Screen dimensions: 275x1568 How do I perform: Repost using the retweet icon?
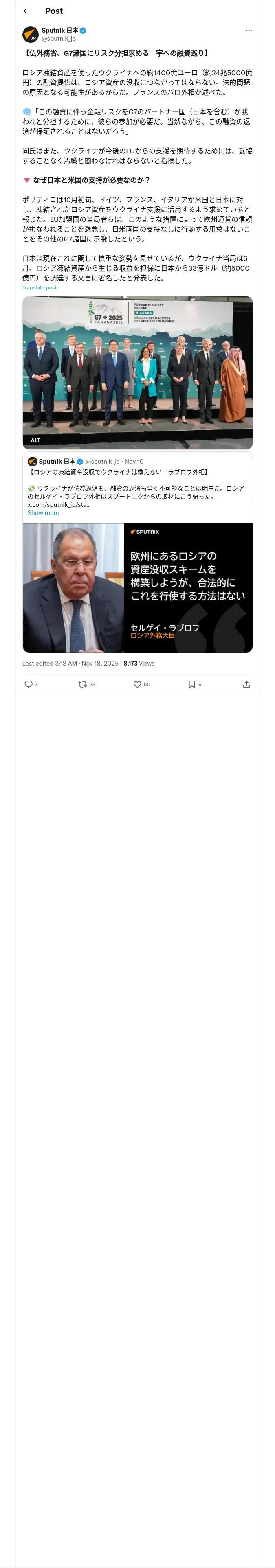(82, 684)
